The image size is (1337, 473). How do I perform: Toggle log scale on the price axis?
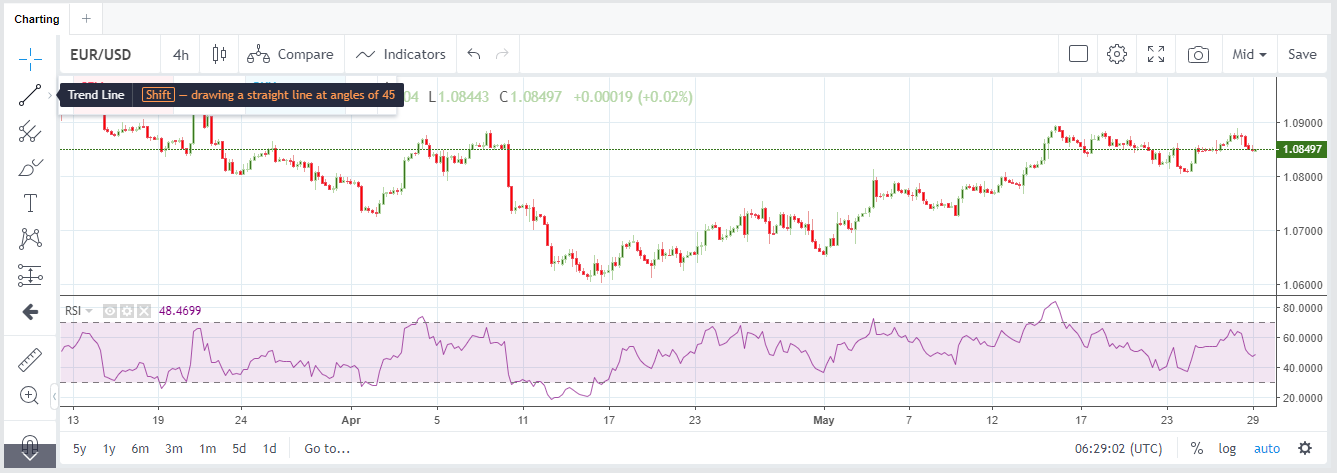point(1227,448)
